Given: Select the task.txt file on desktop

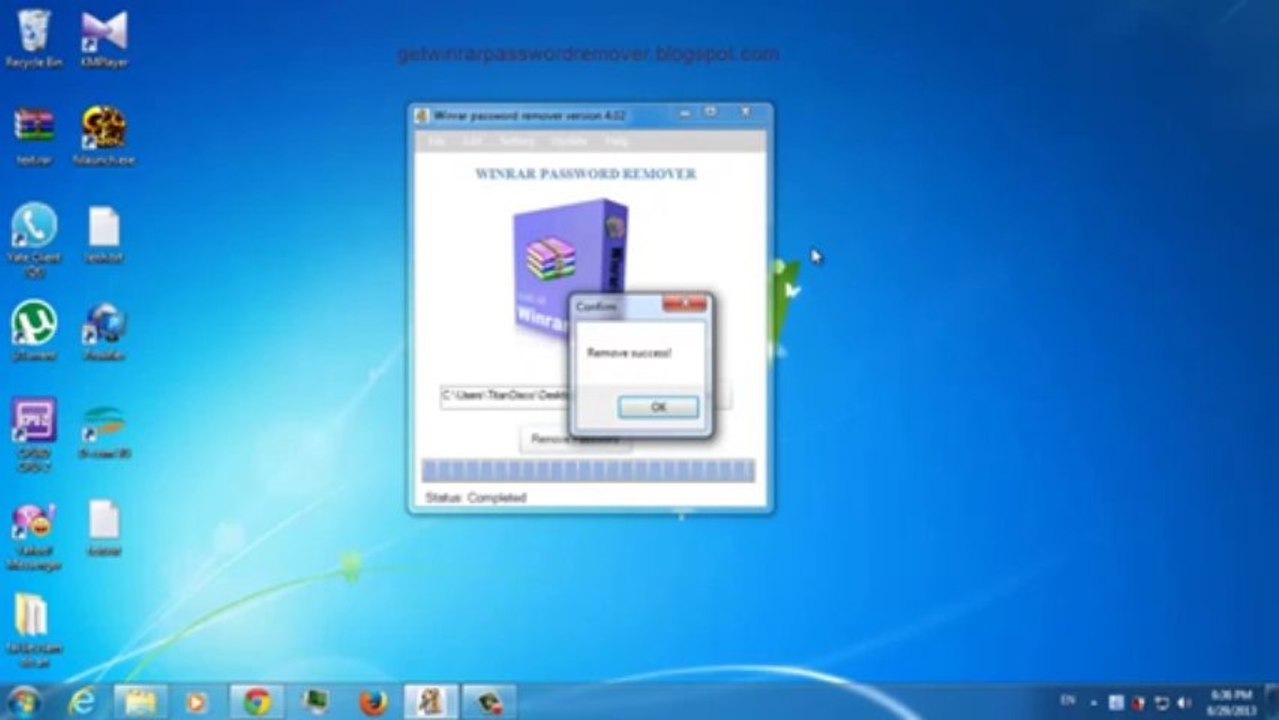Looking at the screenshot, I should (x=104, y=235).
